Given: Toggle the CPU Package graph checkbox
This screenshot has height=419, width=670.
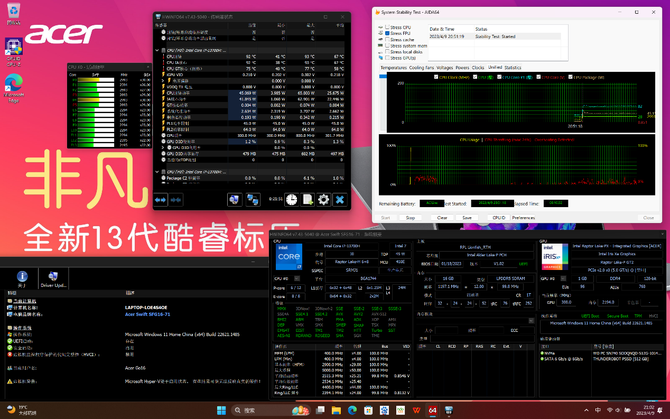Looking at the screenshot, I should click(570, 77).
